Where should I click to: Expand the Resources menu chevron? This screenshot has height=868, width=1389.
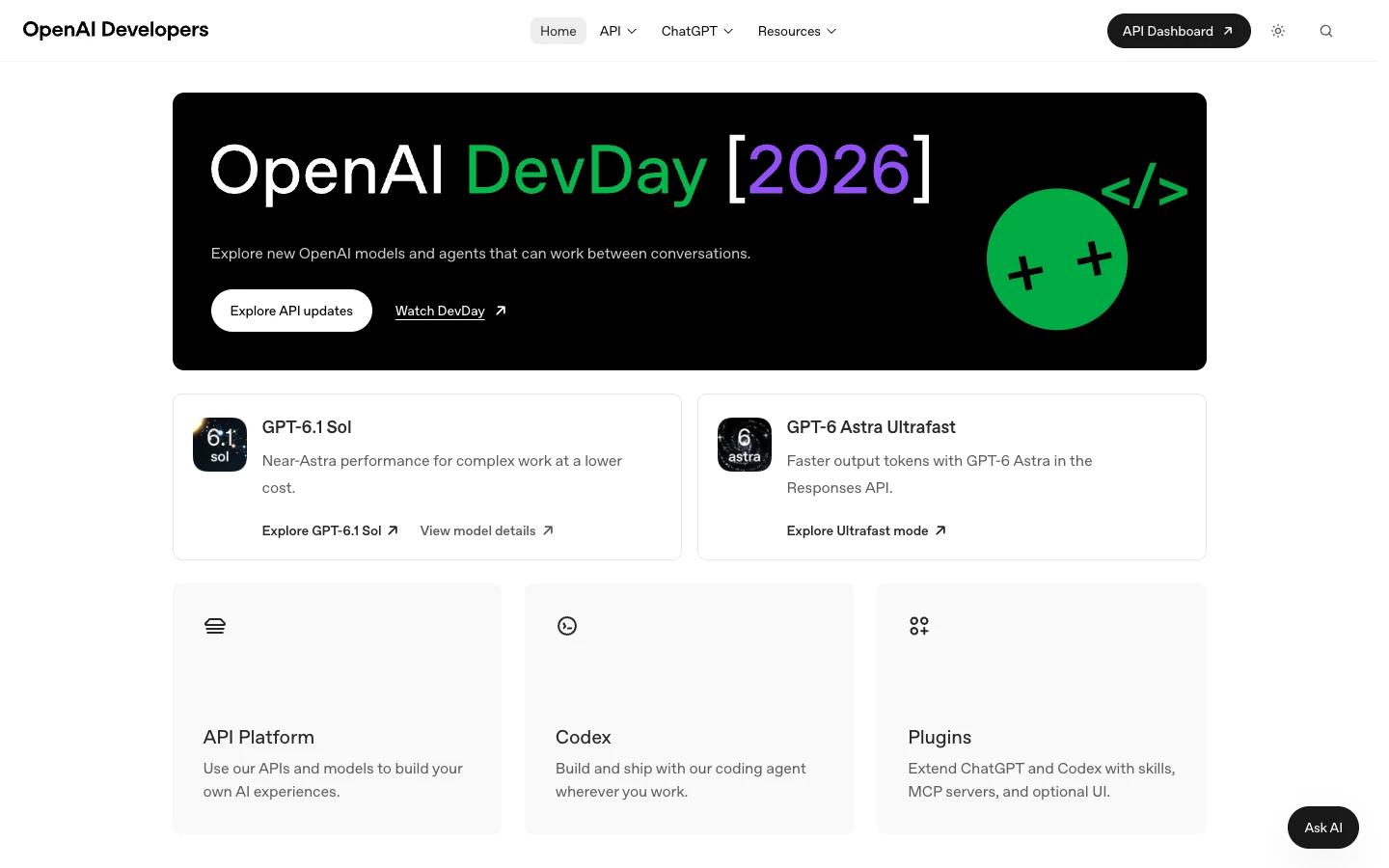point(831,31)
